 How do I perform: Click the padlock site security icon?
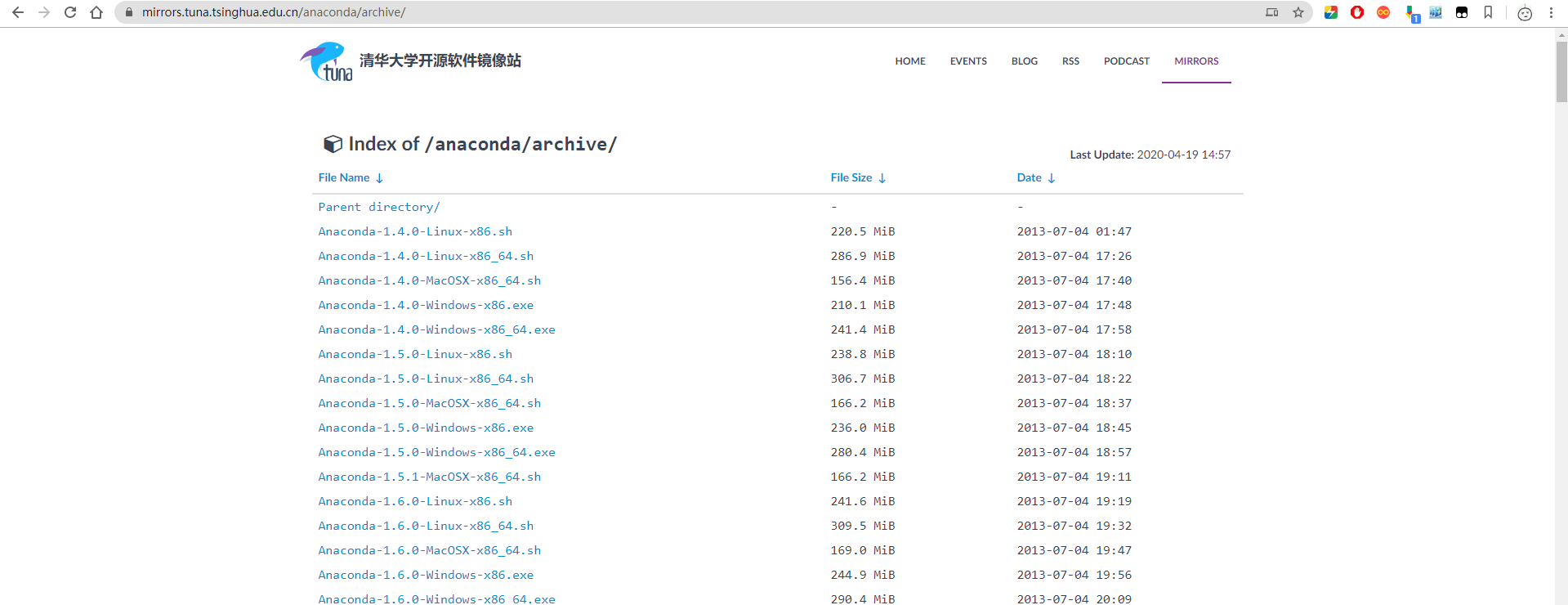(128, 12)
